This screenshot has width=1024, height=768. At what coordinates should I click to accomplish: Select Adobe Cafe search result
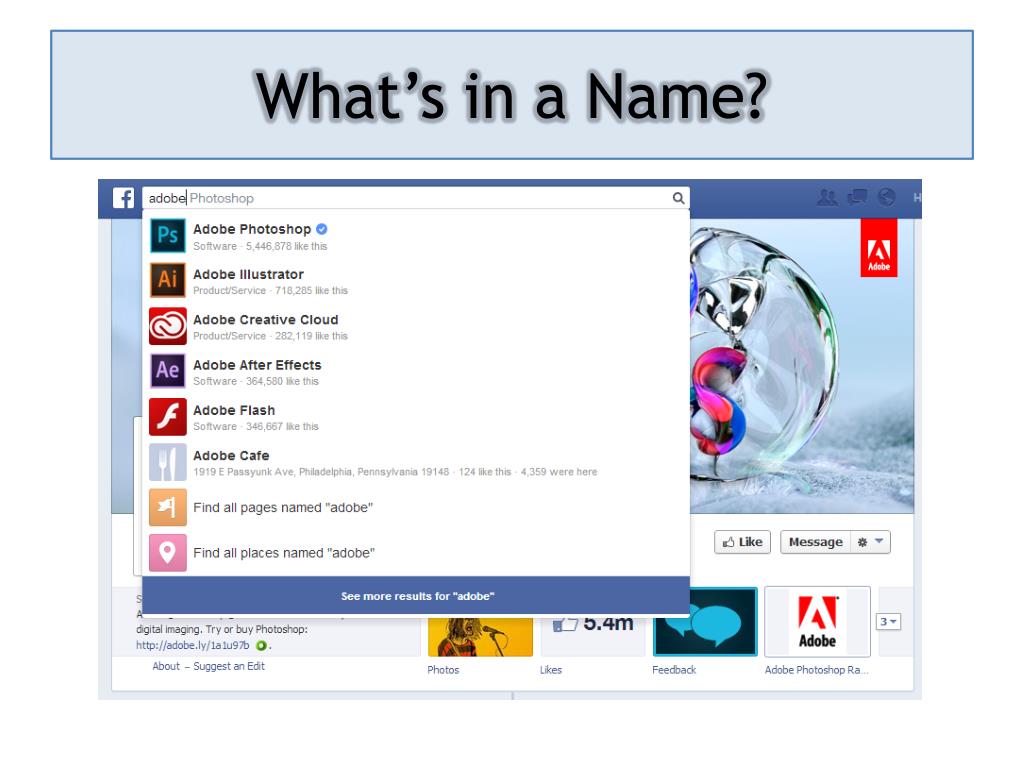click(x=416, y=462)
